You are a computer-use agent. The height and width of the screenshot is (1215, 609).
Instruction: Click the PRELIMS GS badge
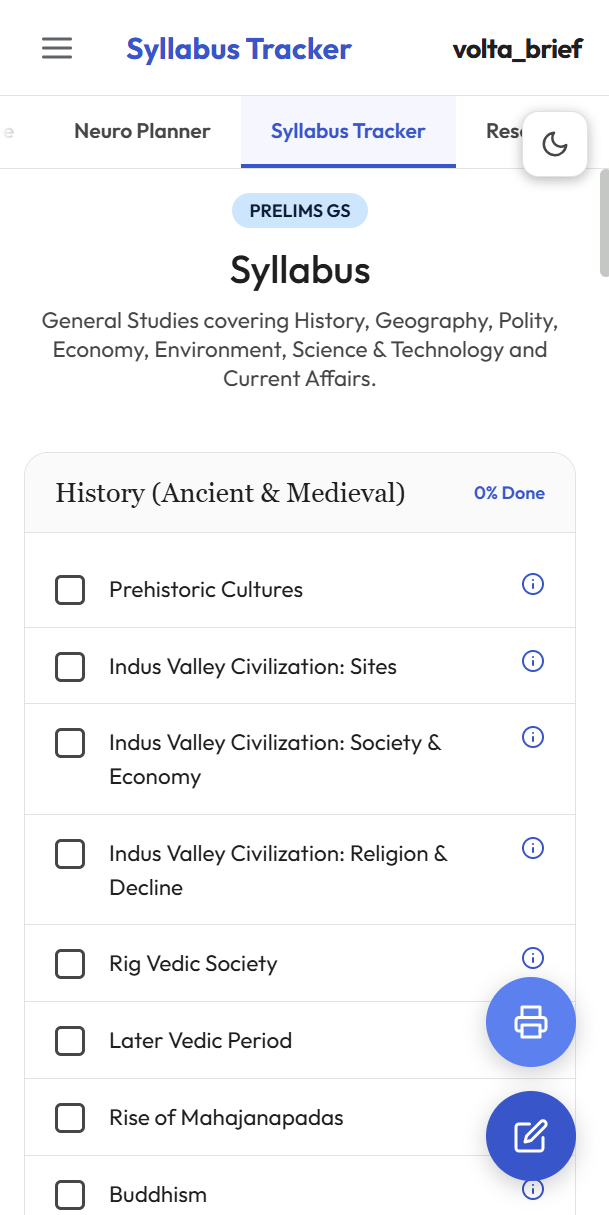point(300,210)
